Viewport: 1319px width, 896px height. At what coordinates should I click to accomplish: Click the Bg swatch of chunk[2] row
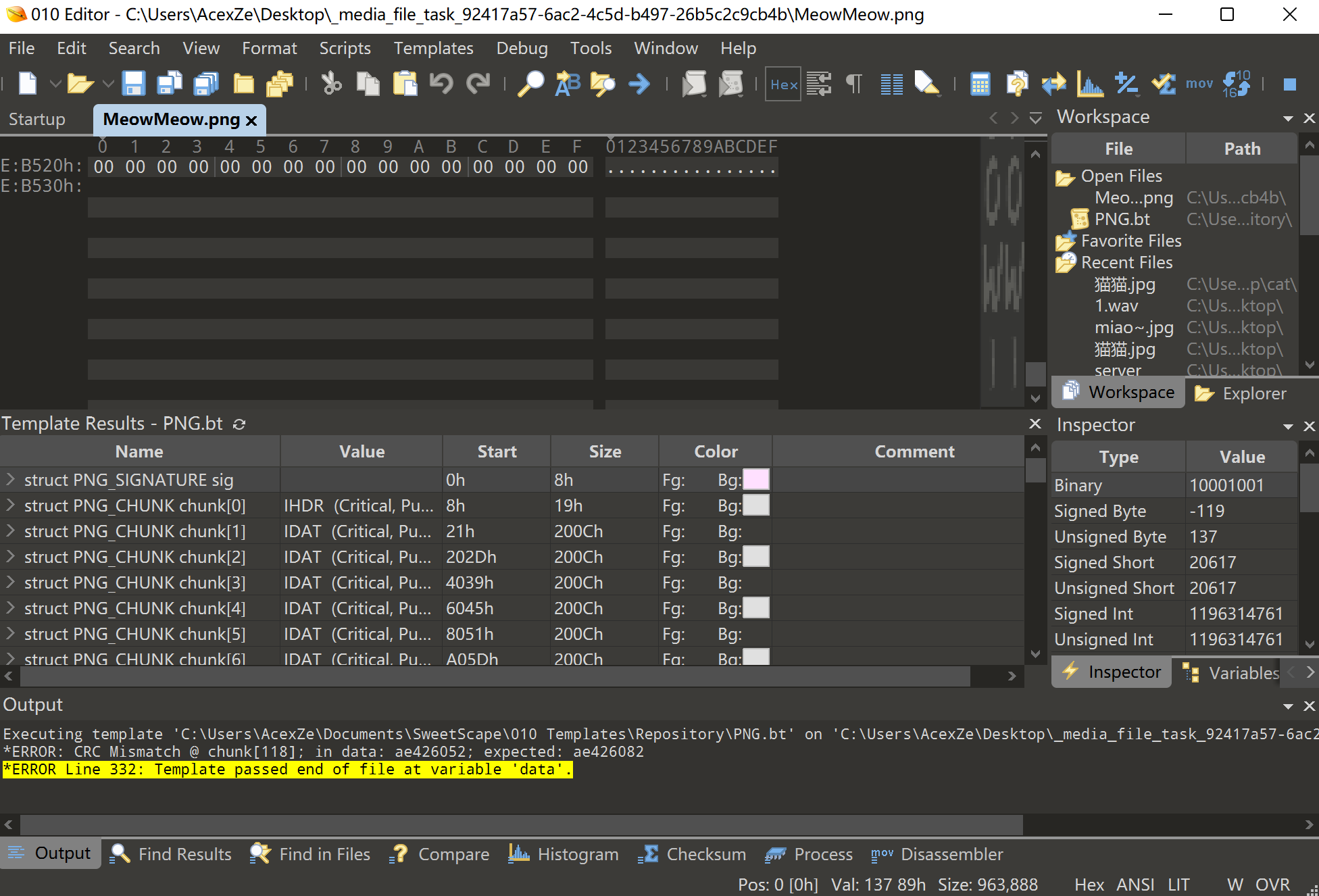click(x=756, y=556)
